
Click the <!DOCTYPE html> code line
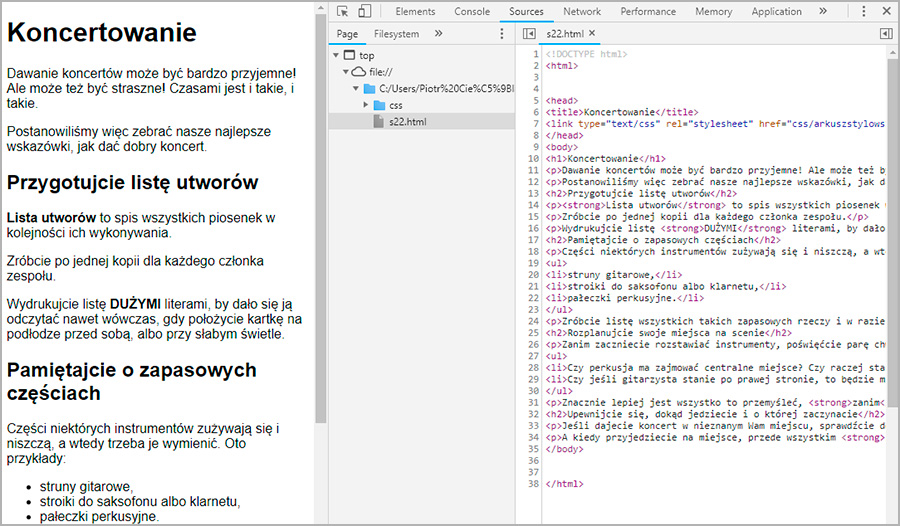(586, 54)
